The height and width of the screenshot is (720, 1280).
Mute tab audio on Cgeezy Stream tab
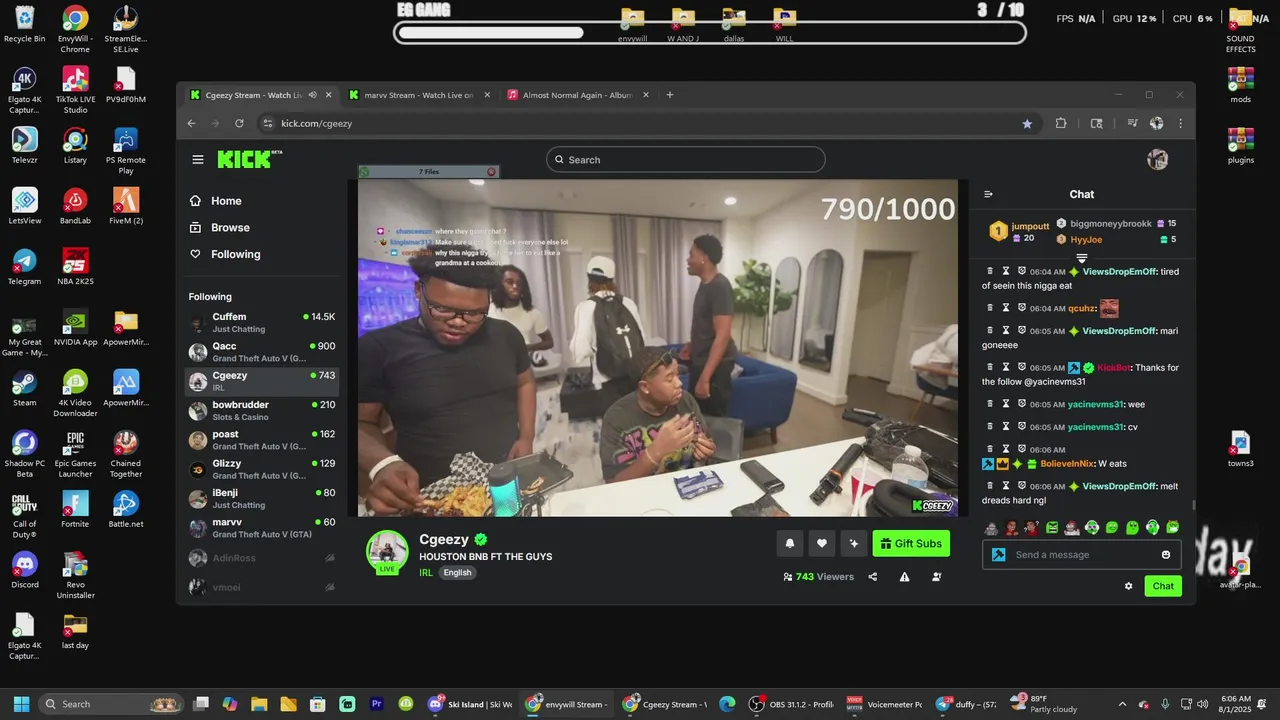click(x=313, y=95)
